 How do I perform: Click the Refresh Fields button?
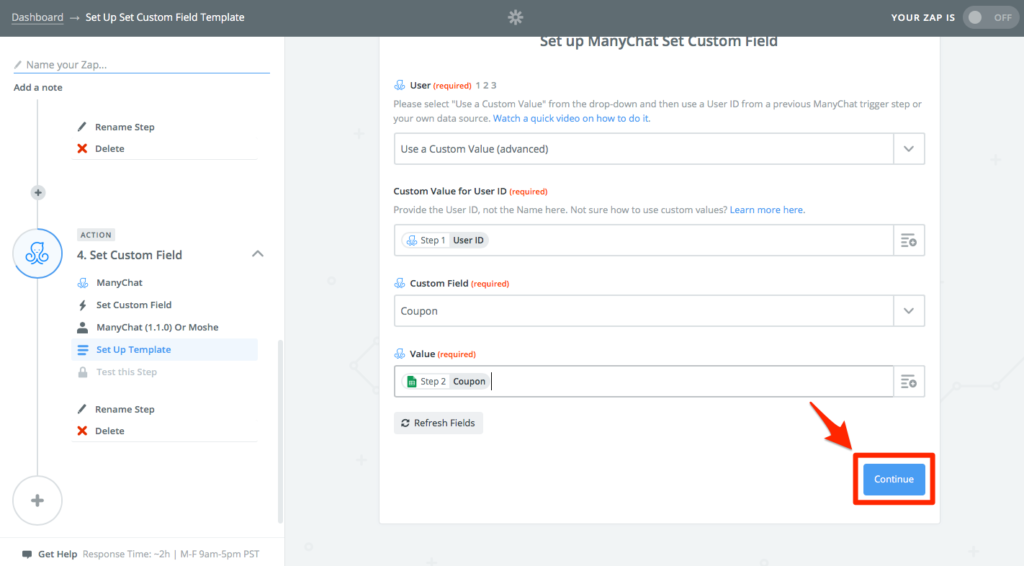coord(438,423)
